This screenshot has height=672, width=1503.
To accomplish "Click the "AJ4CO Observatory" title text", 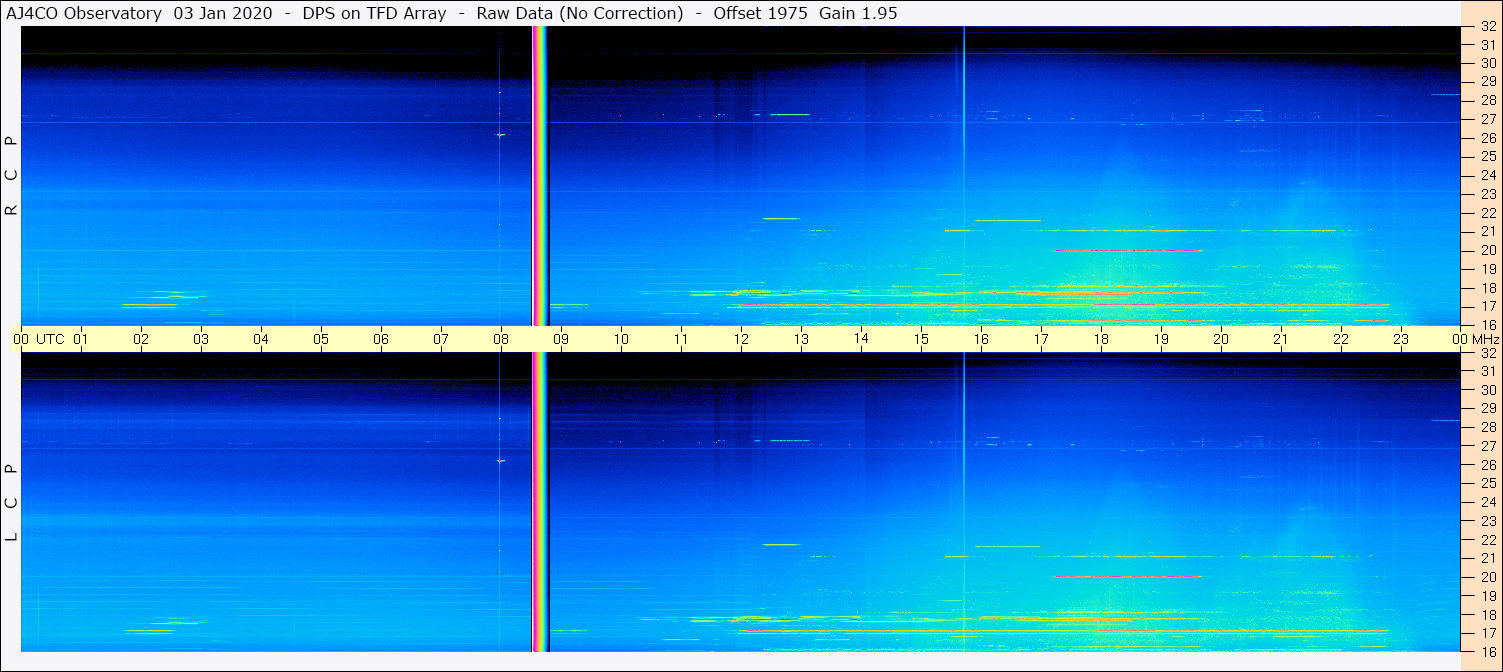I will (x=83, y=13).
